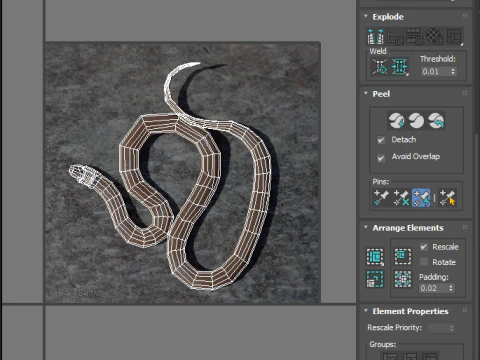
Task: Click the Threshold value field 0.01
Action: click(435, 71)
